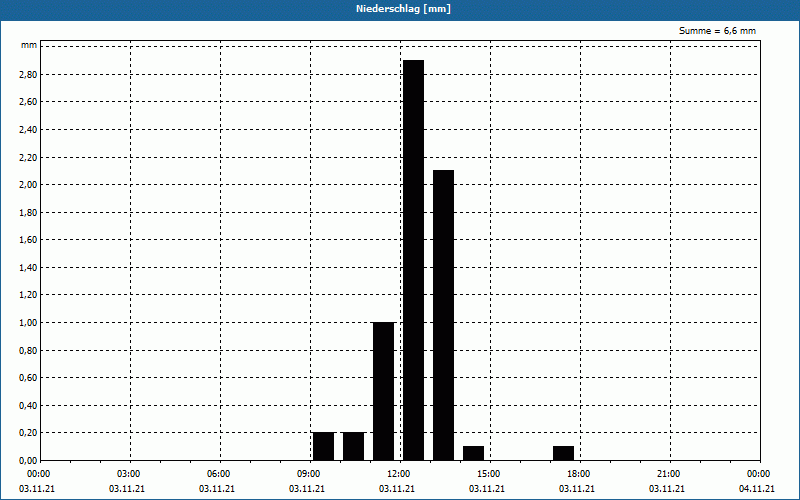Click the 03:00 time axis label
800x500 pixels.
(130, 474)
